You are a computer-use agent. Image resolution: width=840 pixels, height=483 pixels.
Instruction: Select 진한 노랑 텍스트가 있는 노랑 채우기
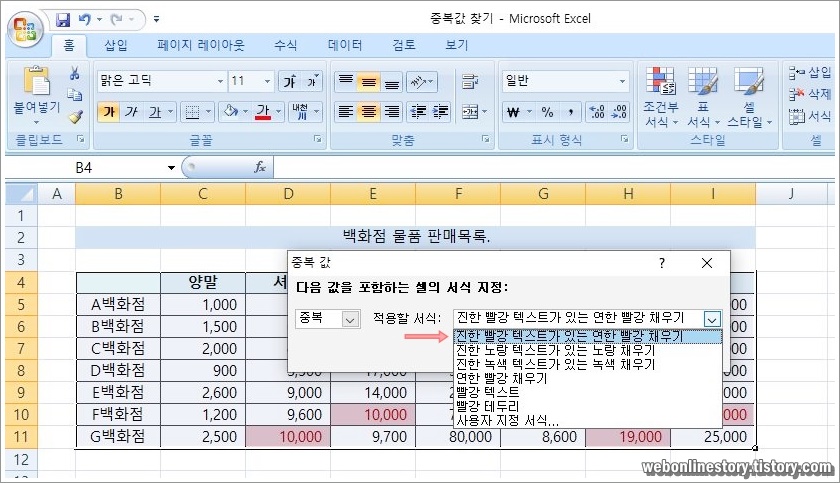click(x=588, y=350)
